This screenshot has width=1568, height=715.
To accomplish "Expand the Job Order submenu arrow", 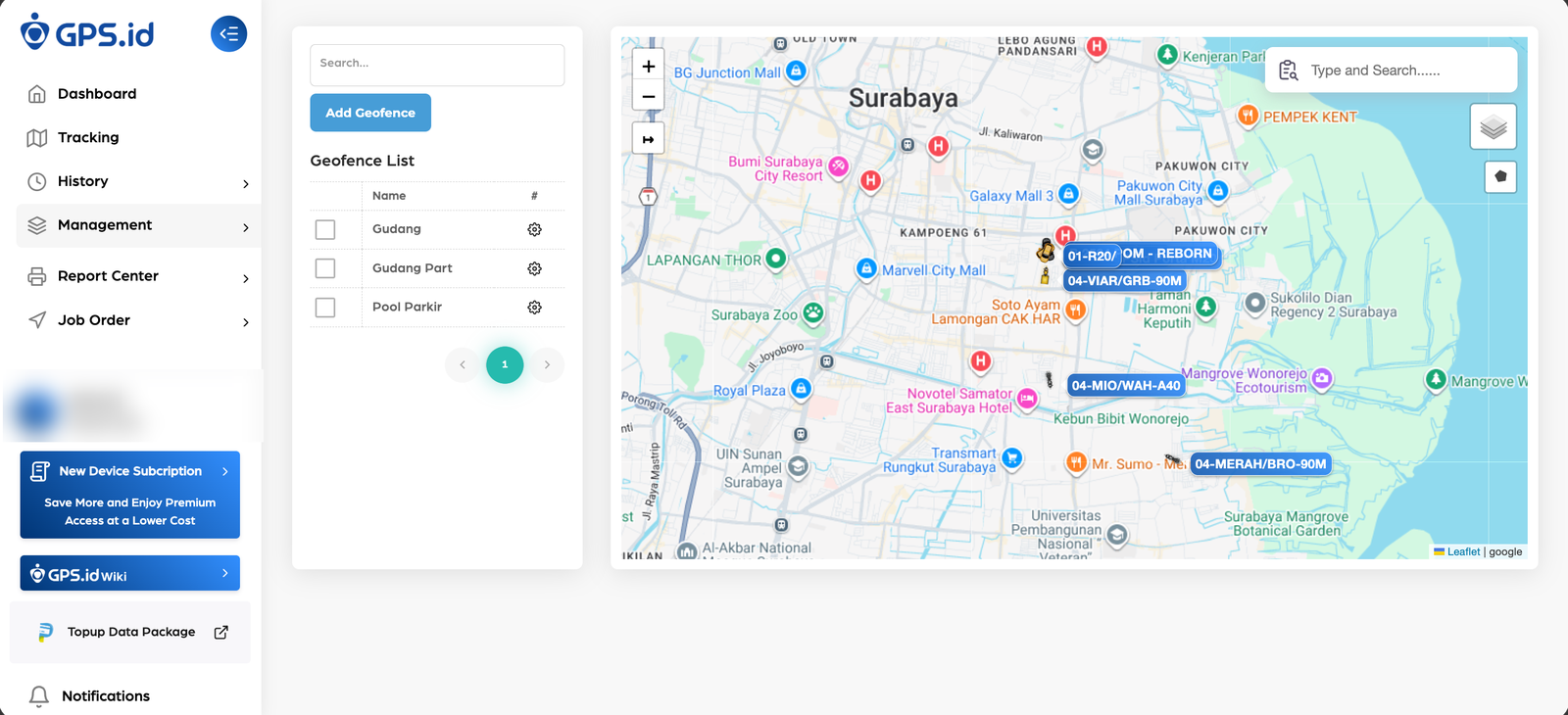I will (x=246, y=322).
